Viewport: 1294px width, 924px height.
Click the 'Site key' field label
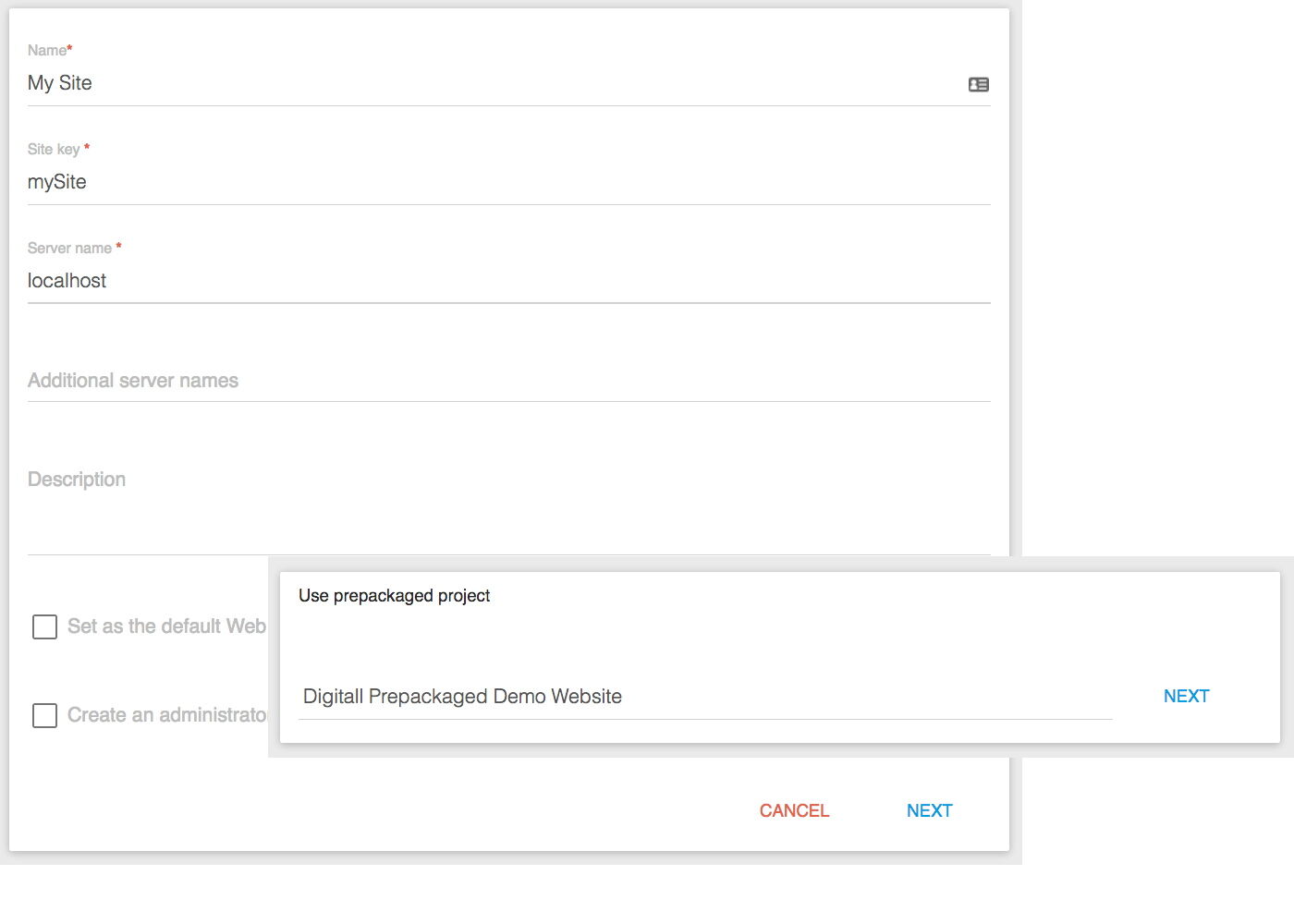click(x=54, y=150)
